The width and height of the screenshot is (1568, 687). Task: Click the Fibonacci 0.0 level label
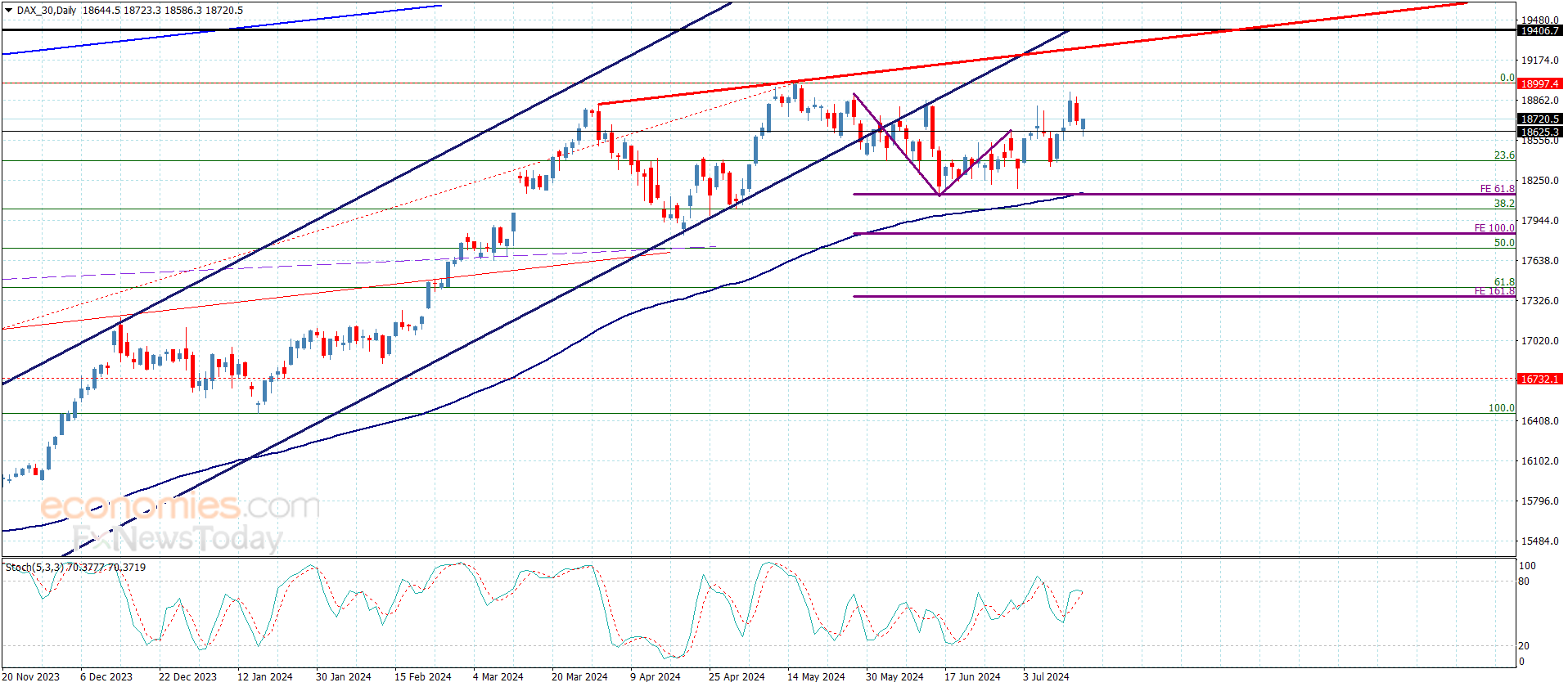[1507, 78]
